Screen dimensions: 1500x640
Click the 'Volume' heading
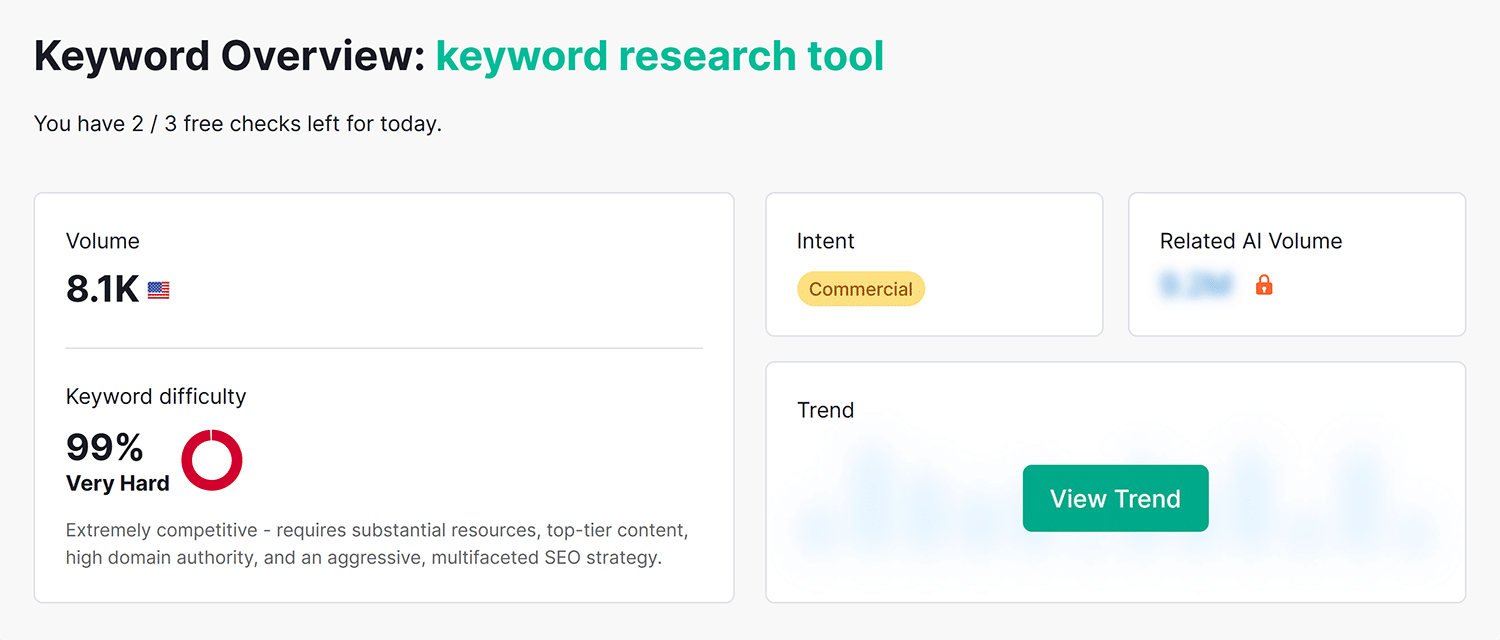coord(103,241)
